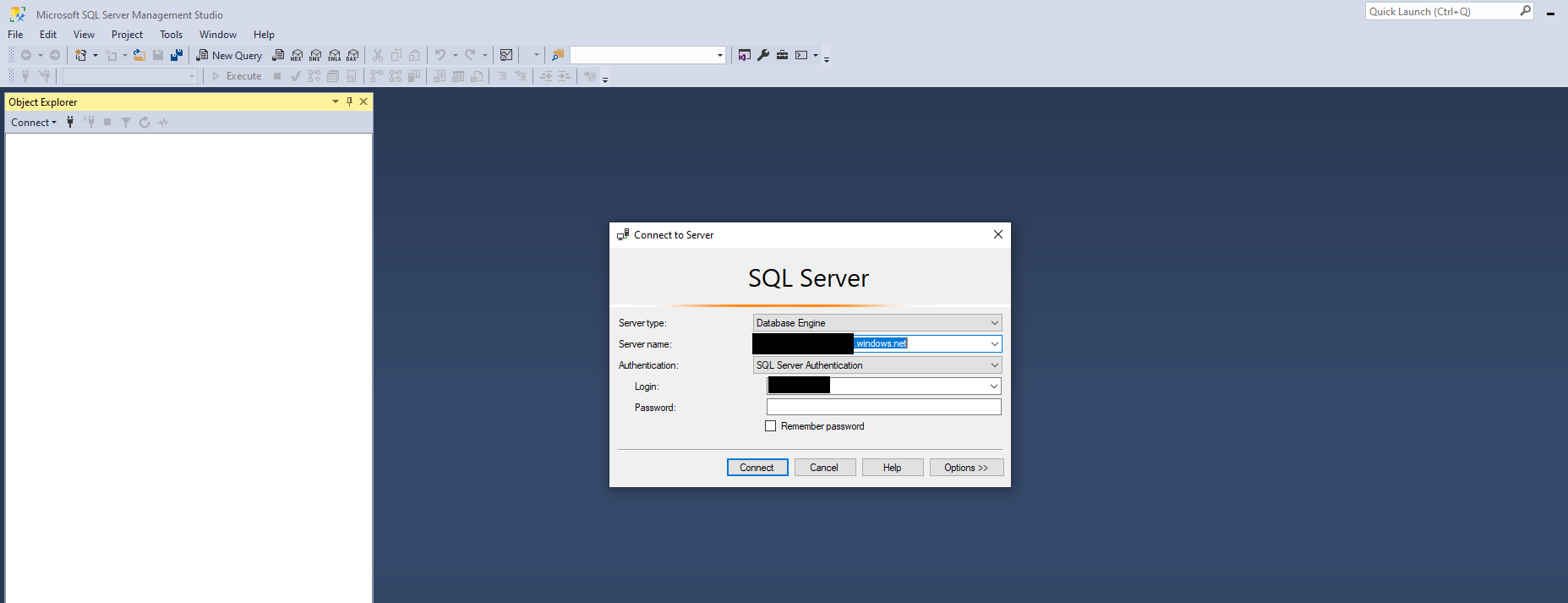
Task: Enable the Remember password checkbox
Action: pos(770,426)
